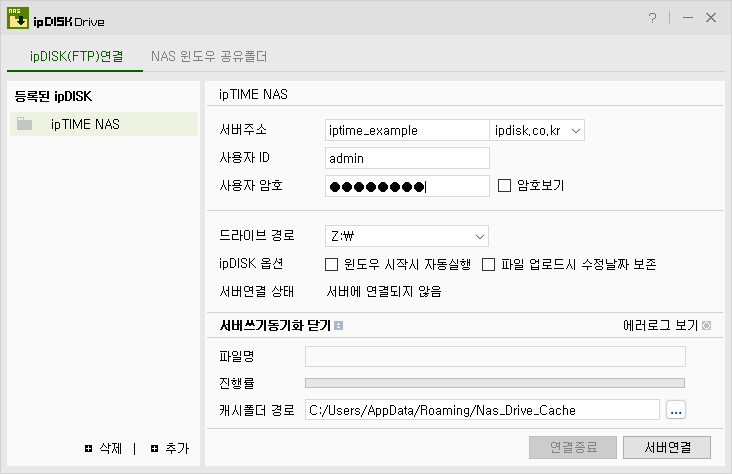Collapse the 서버쓰기동기화 닫기 section
Image resolution: width=732 pixels, height=474 pixels.
[275, 326]
